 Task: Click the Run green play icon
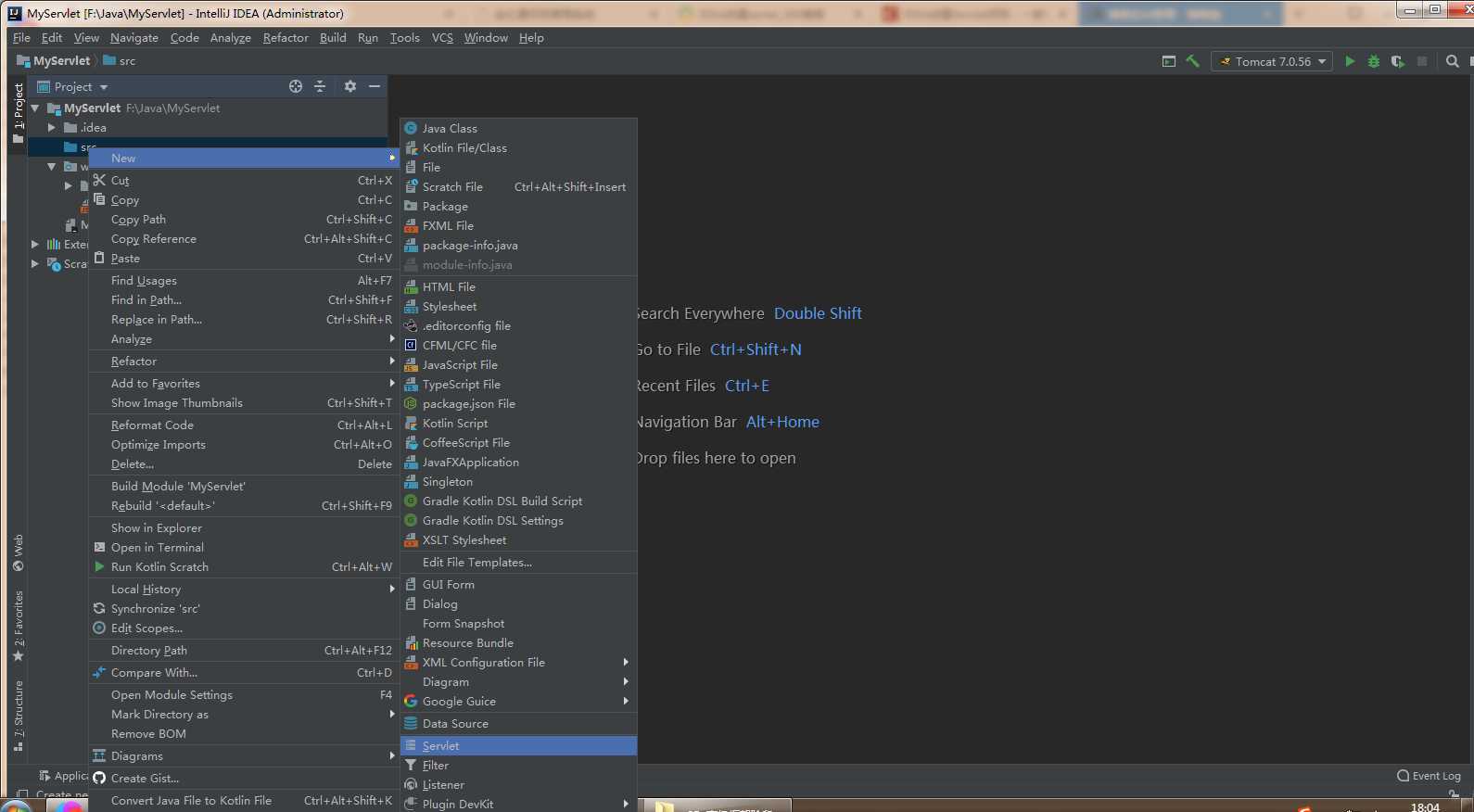[1350, 61]
